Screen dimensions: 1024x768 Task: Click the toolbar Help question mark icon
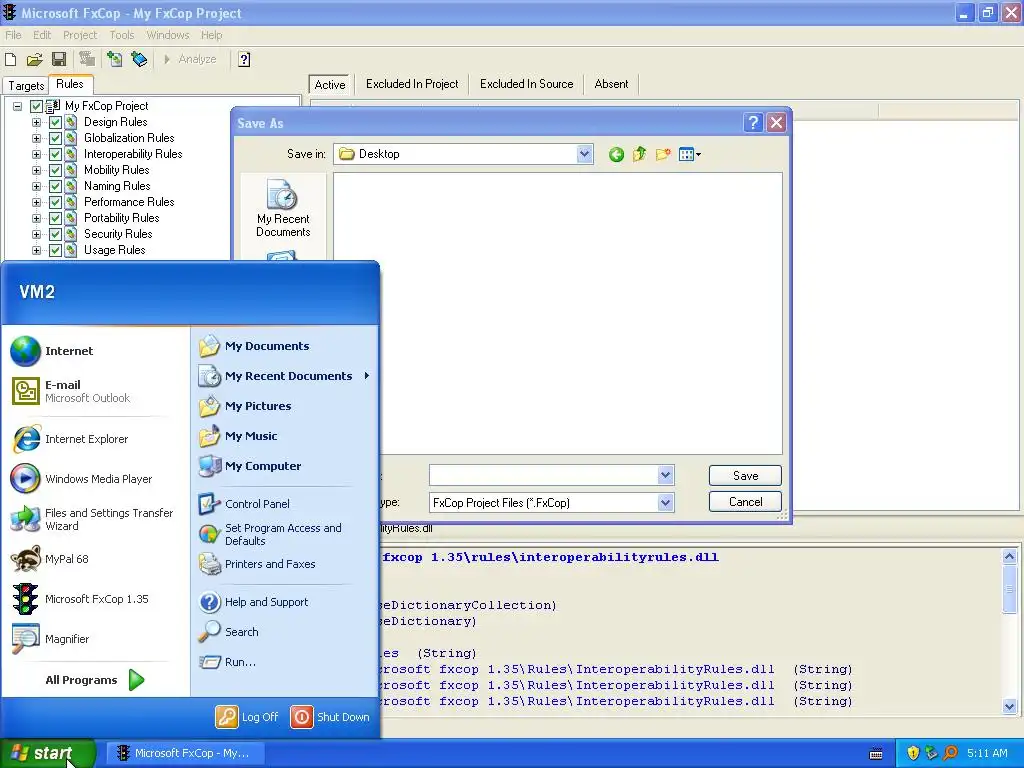tap(244, 59)
